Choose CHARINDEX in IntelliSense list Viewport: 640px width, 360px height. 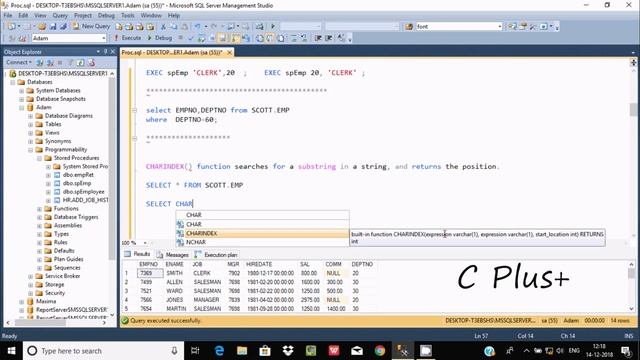262,233
